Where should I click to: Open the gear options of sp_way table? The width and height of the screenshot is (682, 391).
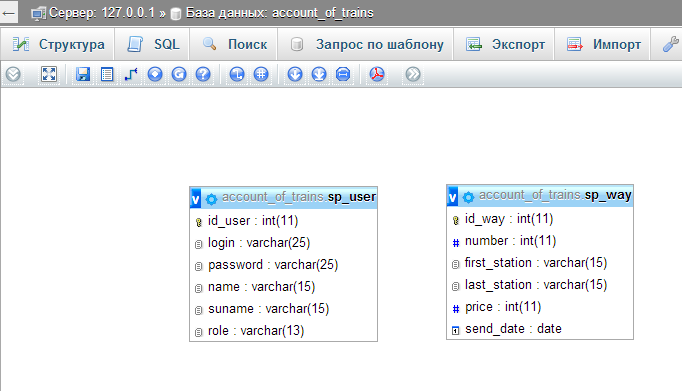click(468, 197)
